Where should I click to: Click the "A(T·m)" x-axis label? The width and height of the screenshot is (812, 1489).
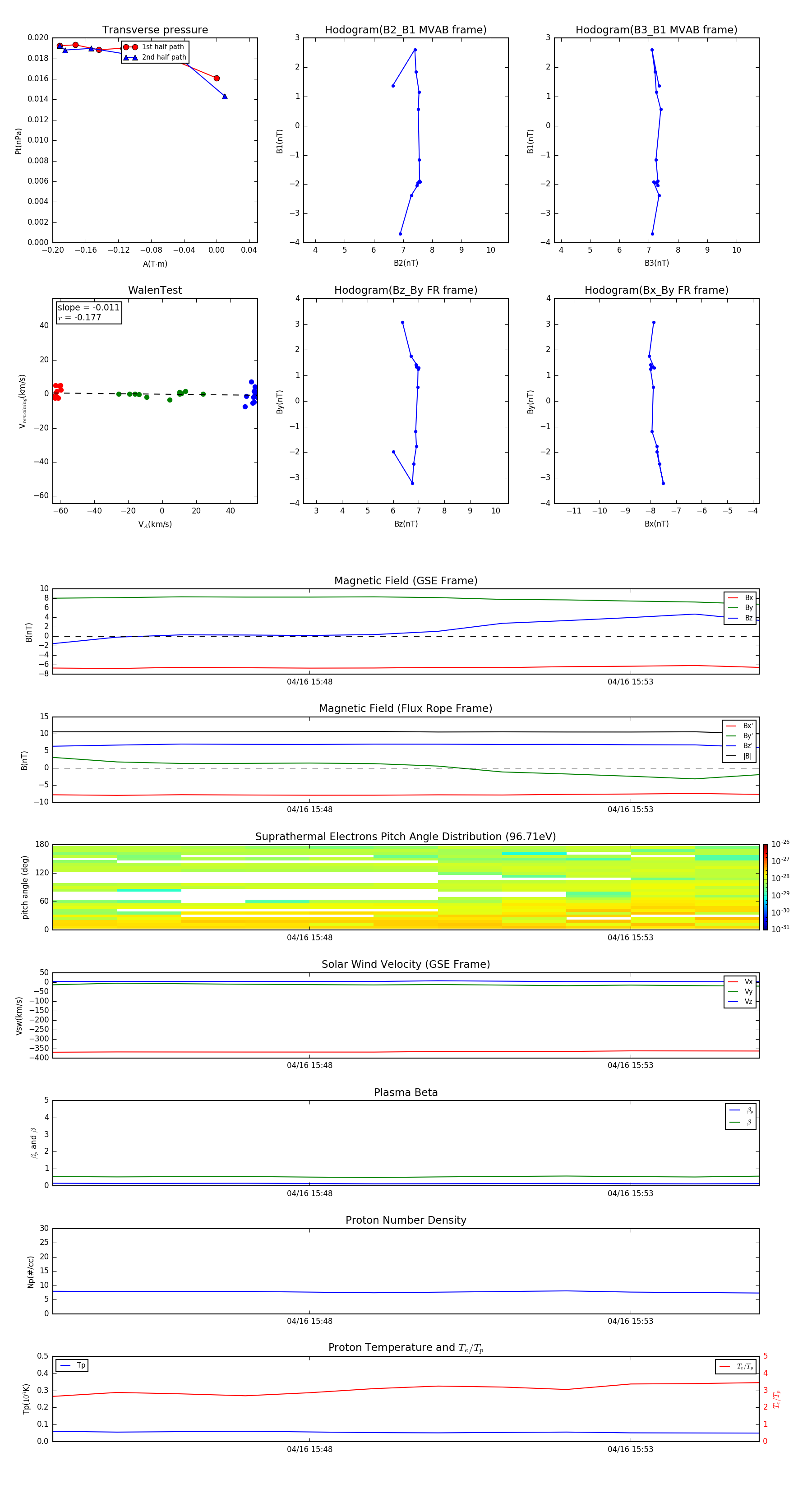(155, 264)
